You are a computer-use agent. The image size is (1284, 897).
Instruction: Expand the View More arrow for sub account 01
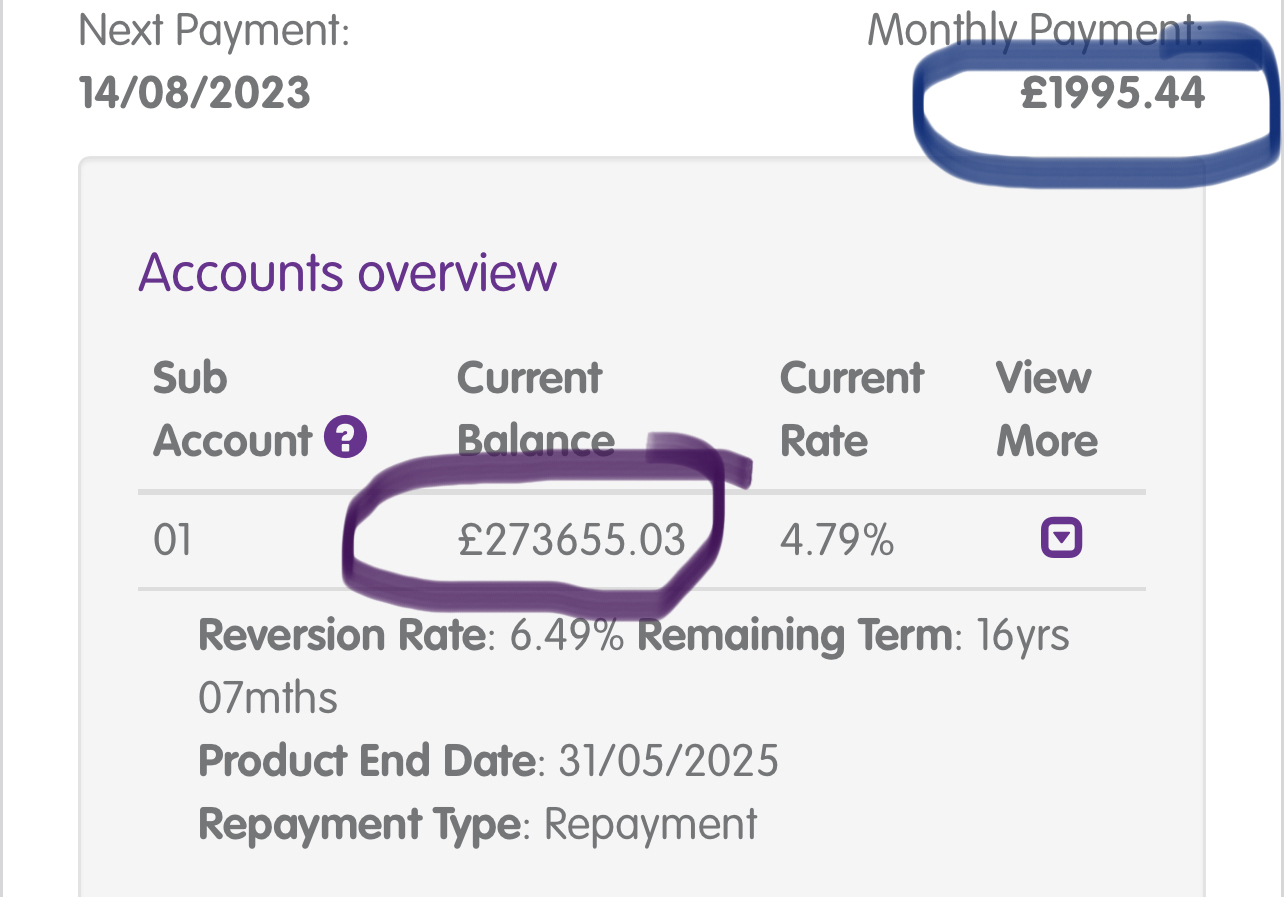(x=1061, y=540)
